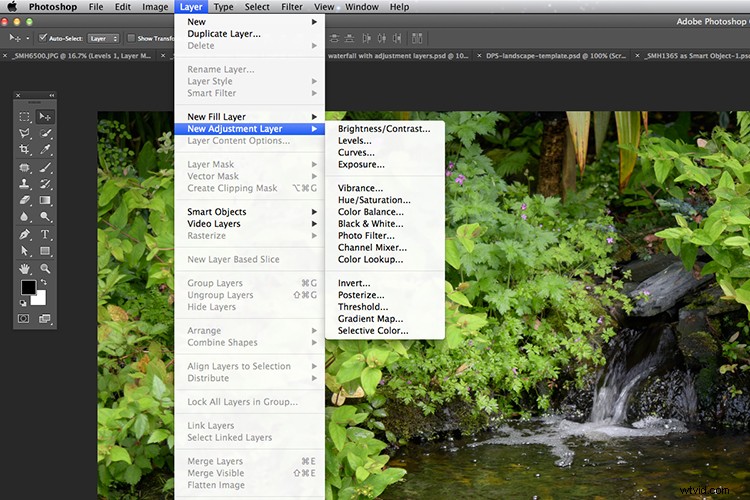Image resolution: width=750 pixels, height=500 pixels.
Task: Select the Quick Selection tool
Action: pyautogui.click(x=45, y=133)
